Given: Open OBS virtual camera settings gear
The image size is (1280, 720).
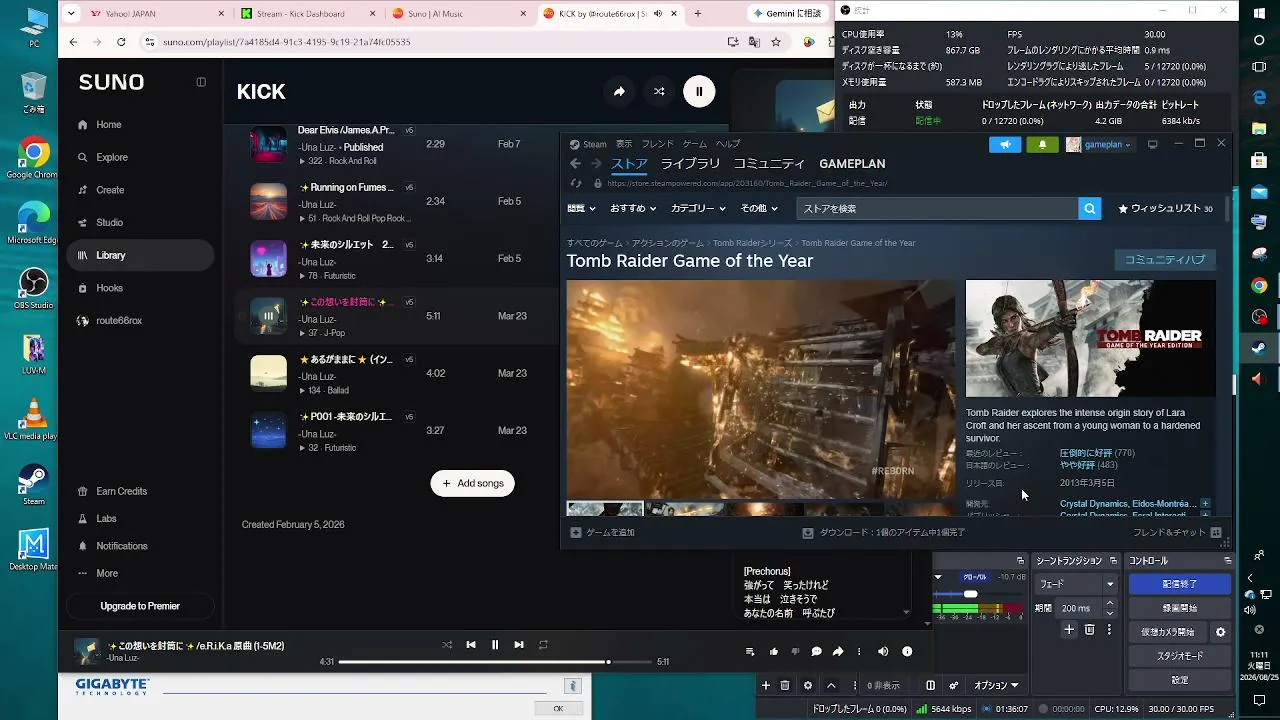Looking at the screenshot, I should [1220, 632].
